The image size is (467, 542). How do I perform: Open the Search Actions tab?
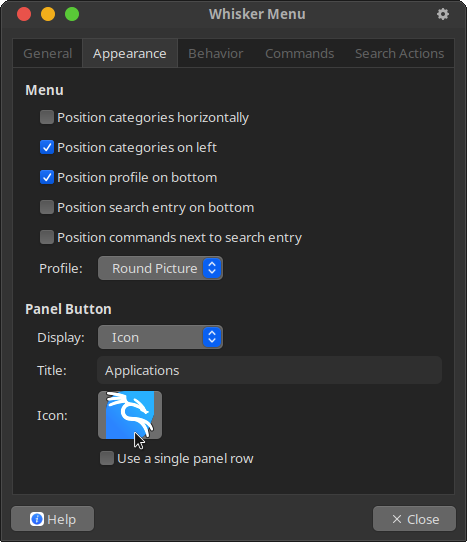pyautogui.click(x=400, y=53)
